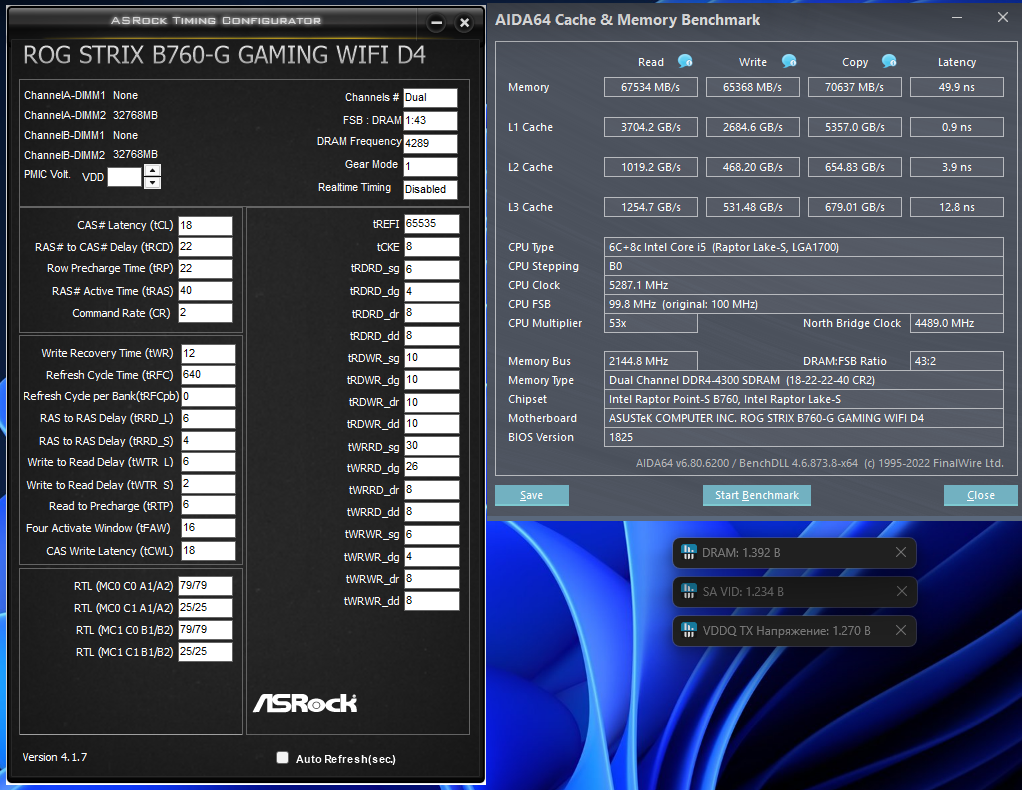Click the Gear Mode value field
Image resolution: width=1022 pixels, height=790 pixels.
point(430,166)
